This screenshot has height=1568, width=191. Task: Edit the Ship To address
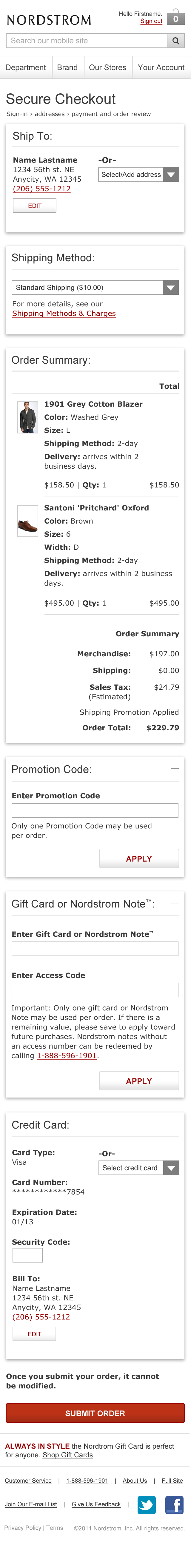point(35,206)
